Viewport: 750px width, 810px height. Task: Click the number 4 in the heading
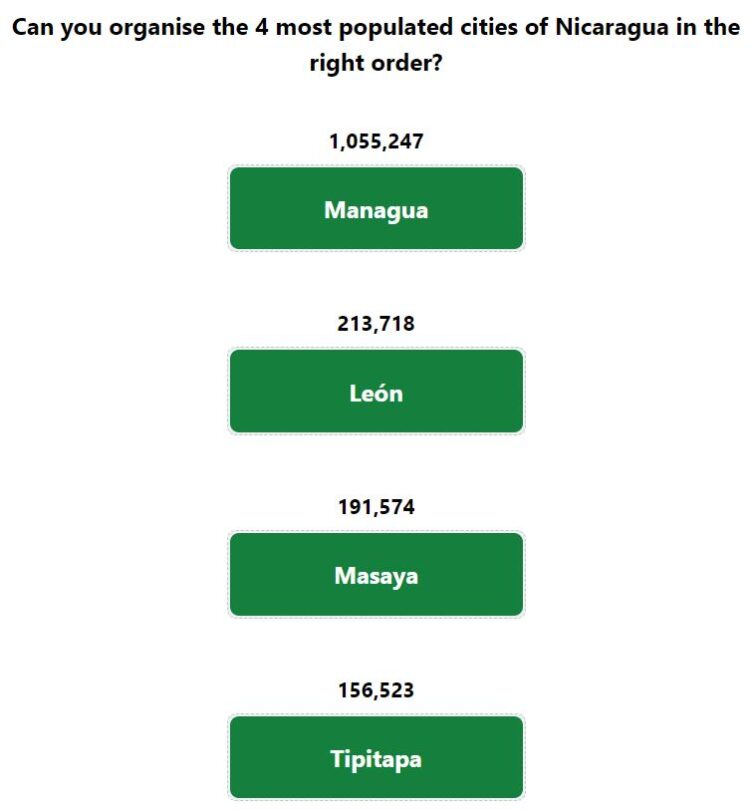261,27
